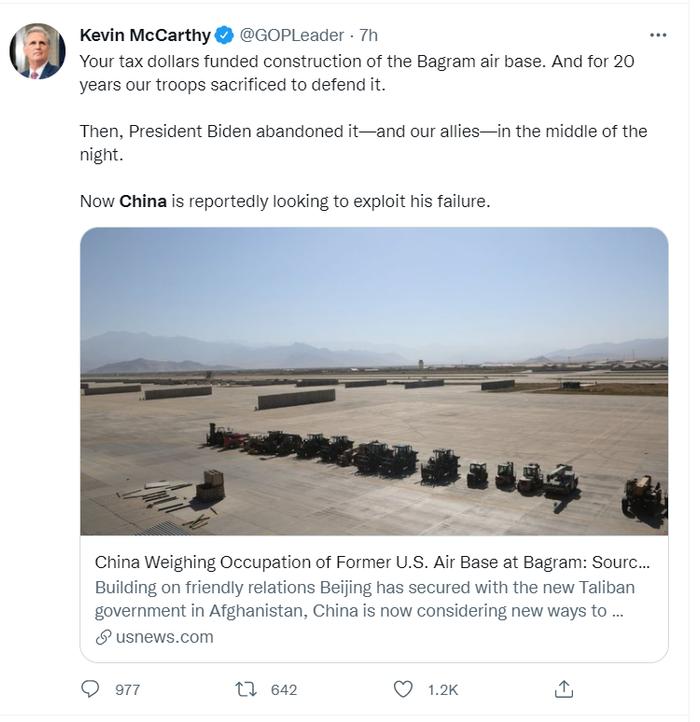Image resolution: width=700 pixels, height=722 pixels.
Task: Click the retweet arrows icon
Action: 246,689
